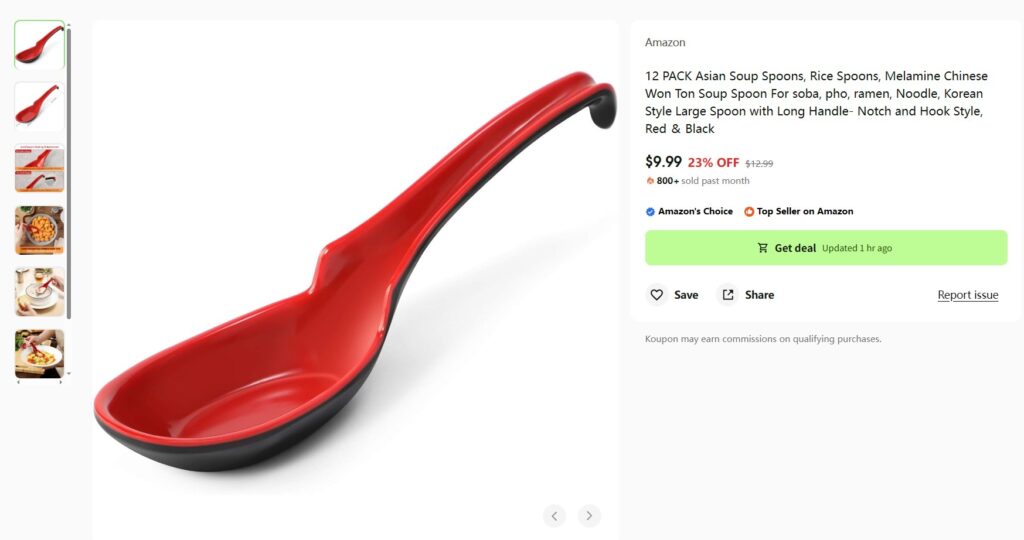The height and width of the screenshot is (540, 1024).
Task: Click the heart Save icon
Action: [x=656, y=295]
